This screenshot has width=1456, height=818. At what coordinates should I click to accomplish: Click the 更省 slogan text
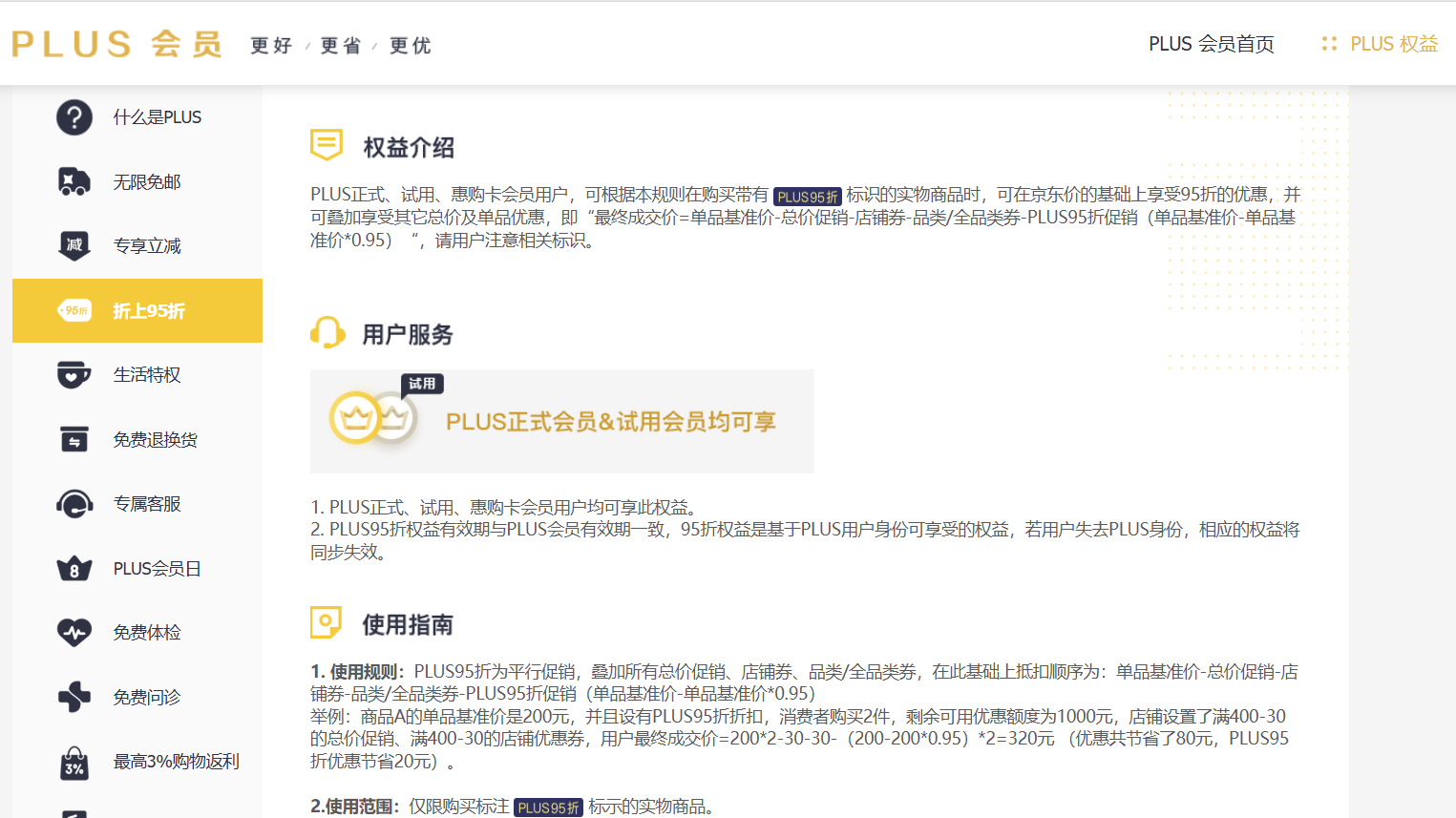341,46
